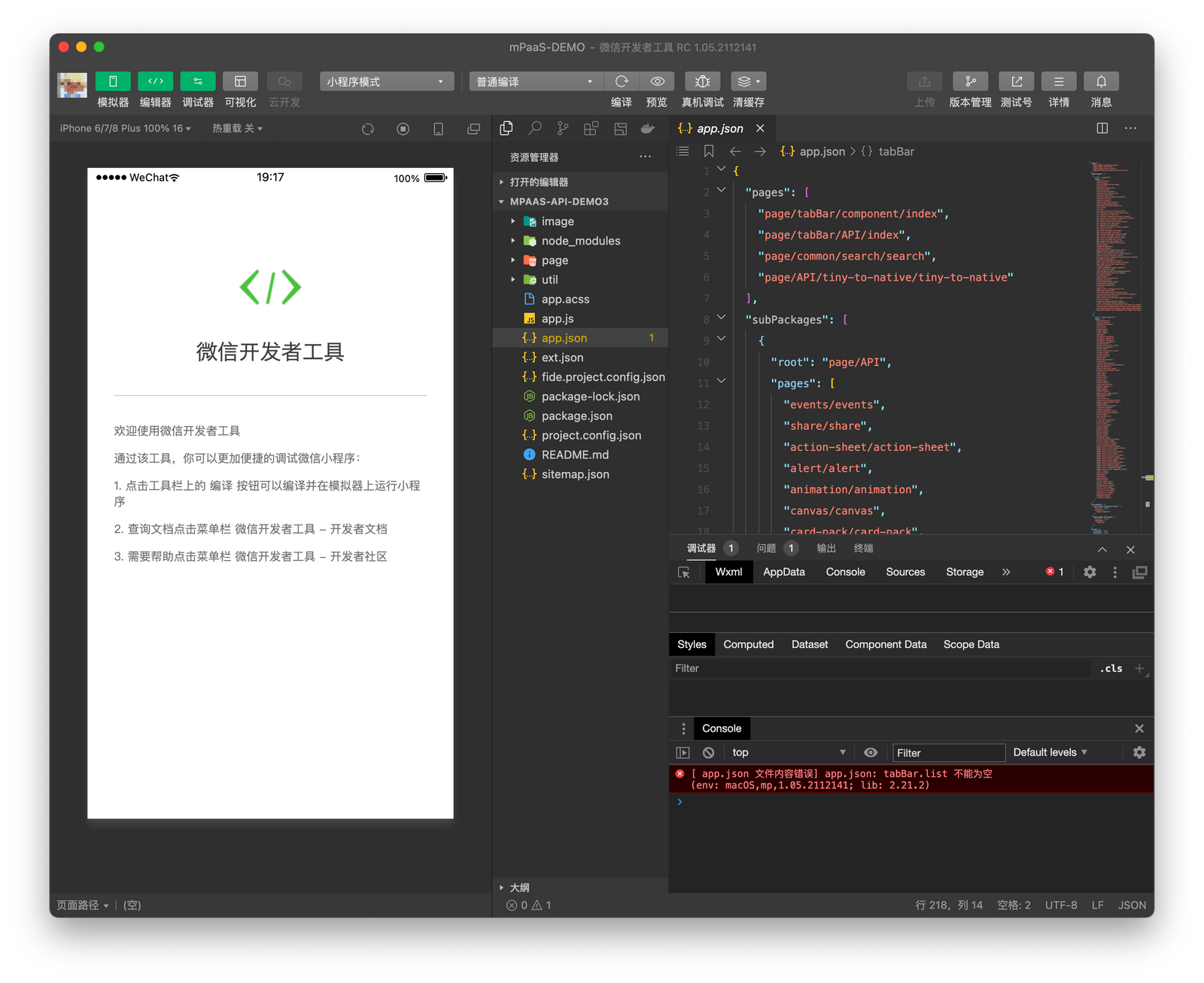Toggle the phone frame icon in simulator toolbar

pyautogui.click(x=439, y=129)
